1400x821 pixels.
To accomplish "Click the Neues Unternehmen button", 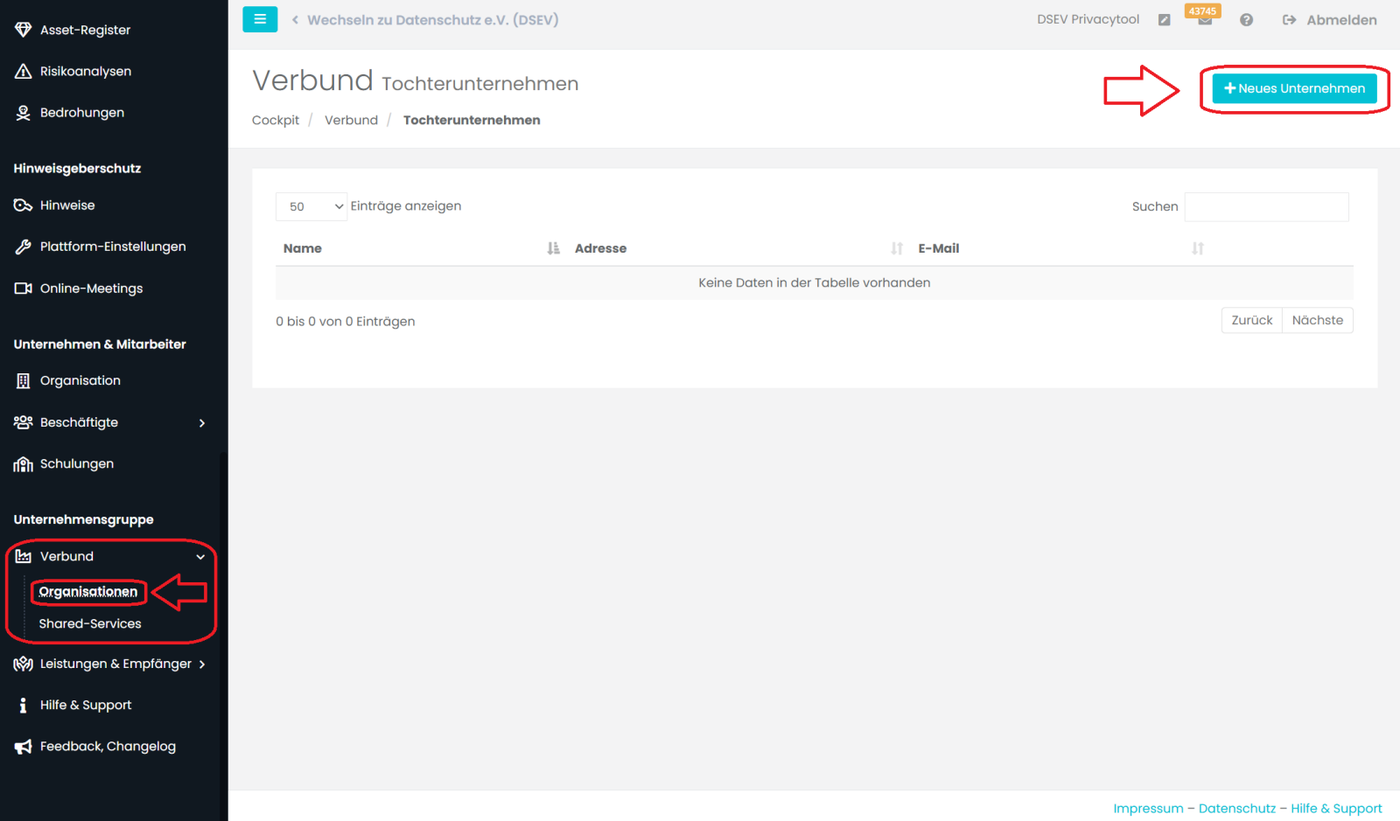I will click(1295, 88).
